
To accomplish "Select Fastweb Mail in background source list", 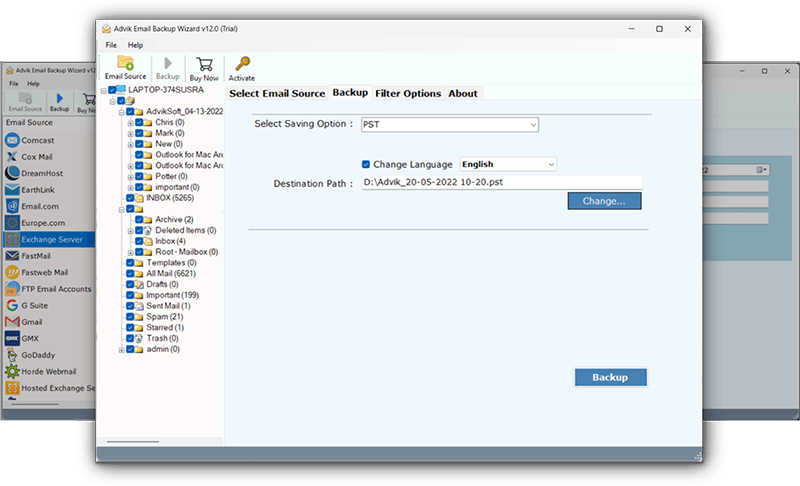I will pos(44,272).
